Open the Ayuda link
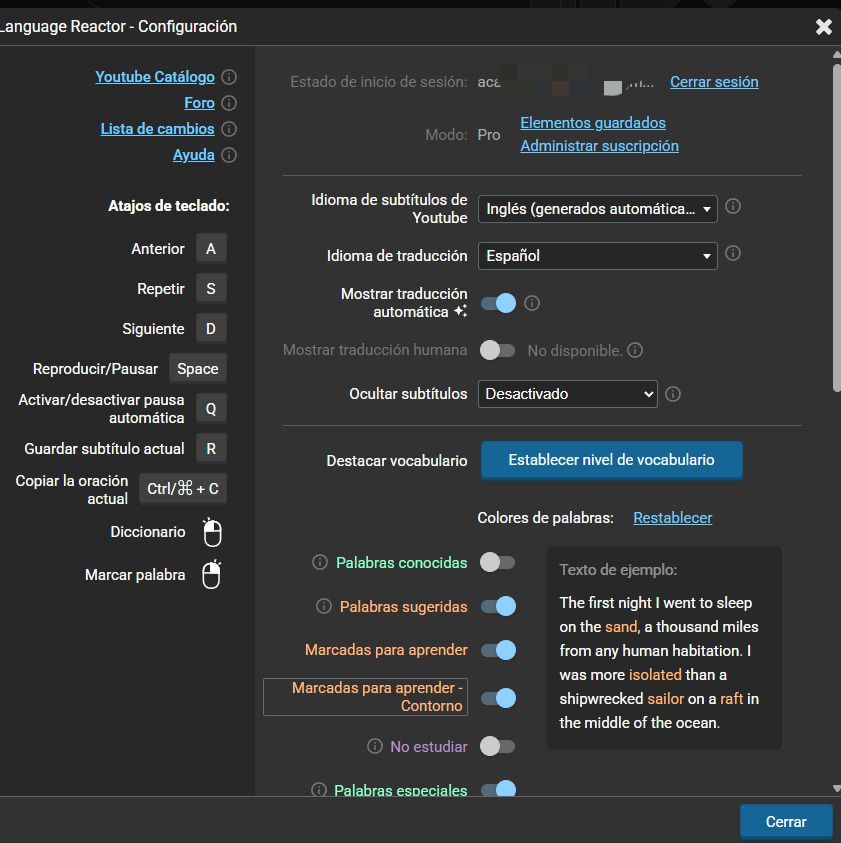This screenshot has height=843, width=841. tap(194, 155)
